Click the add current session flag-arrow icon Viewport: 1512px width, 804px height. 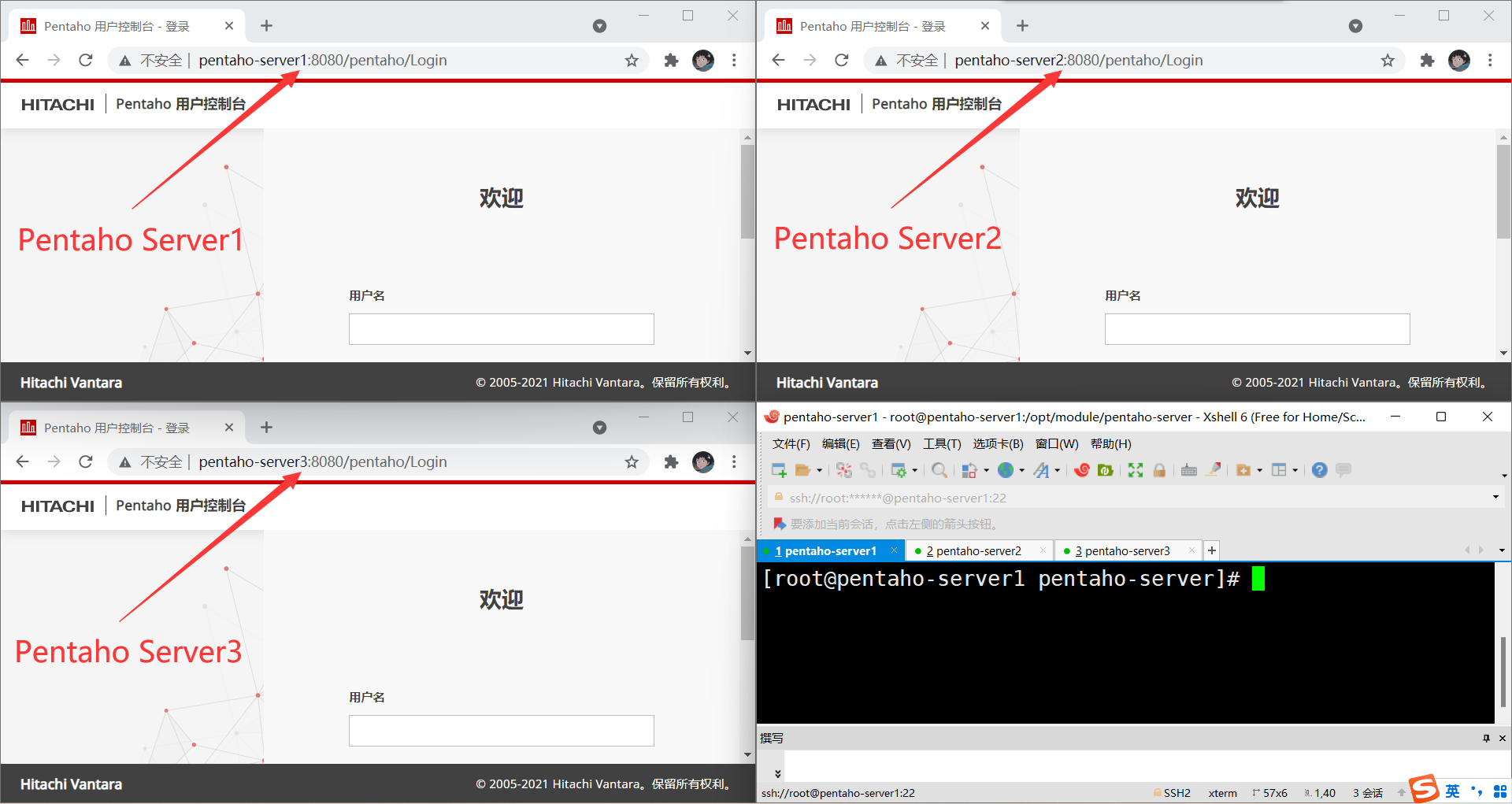coord(780,524)
